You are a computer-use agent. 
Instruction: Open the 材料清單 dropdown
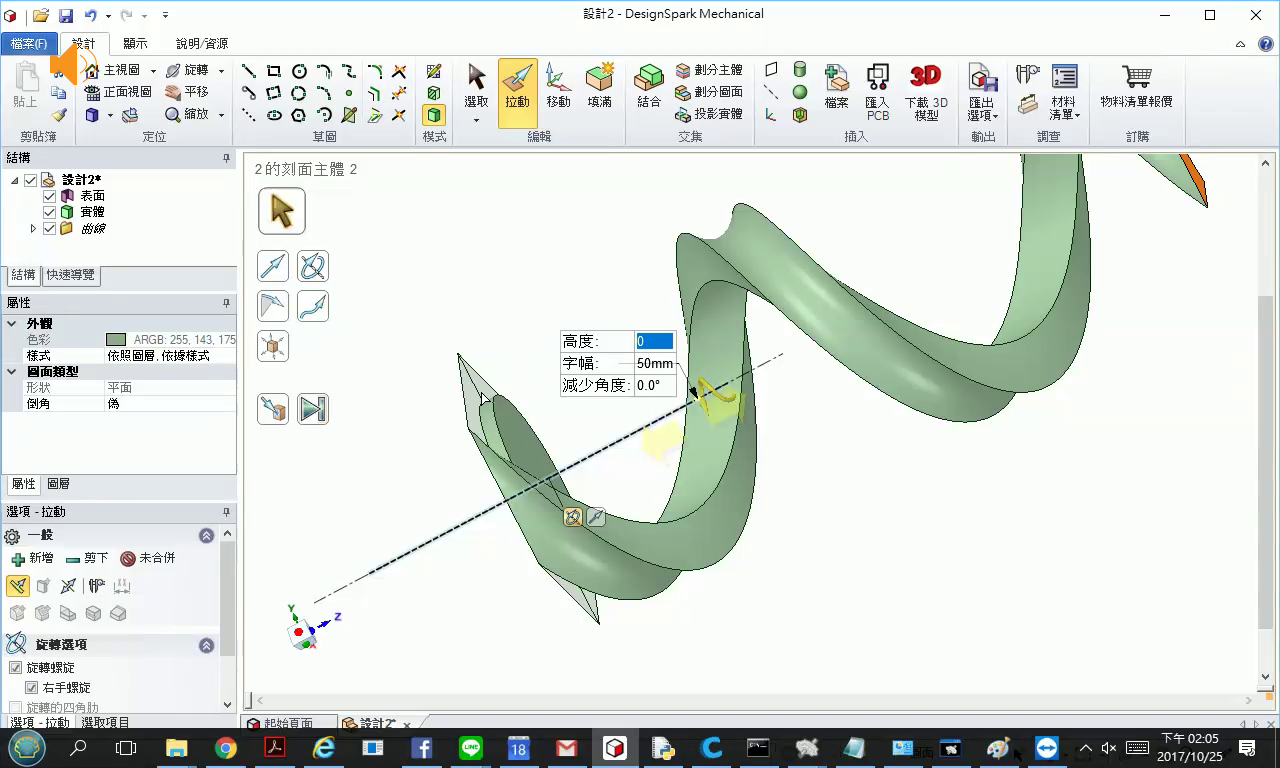[1063, 94]
